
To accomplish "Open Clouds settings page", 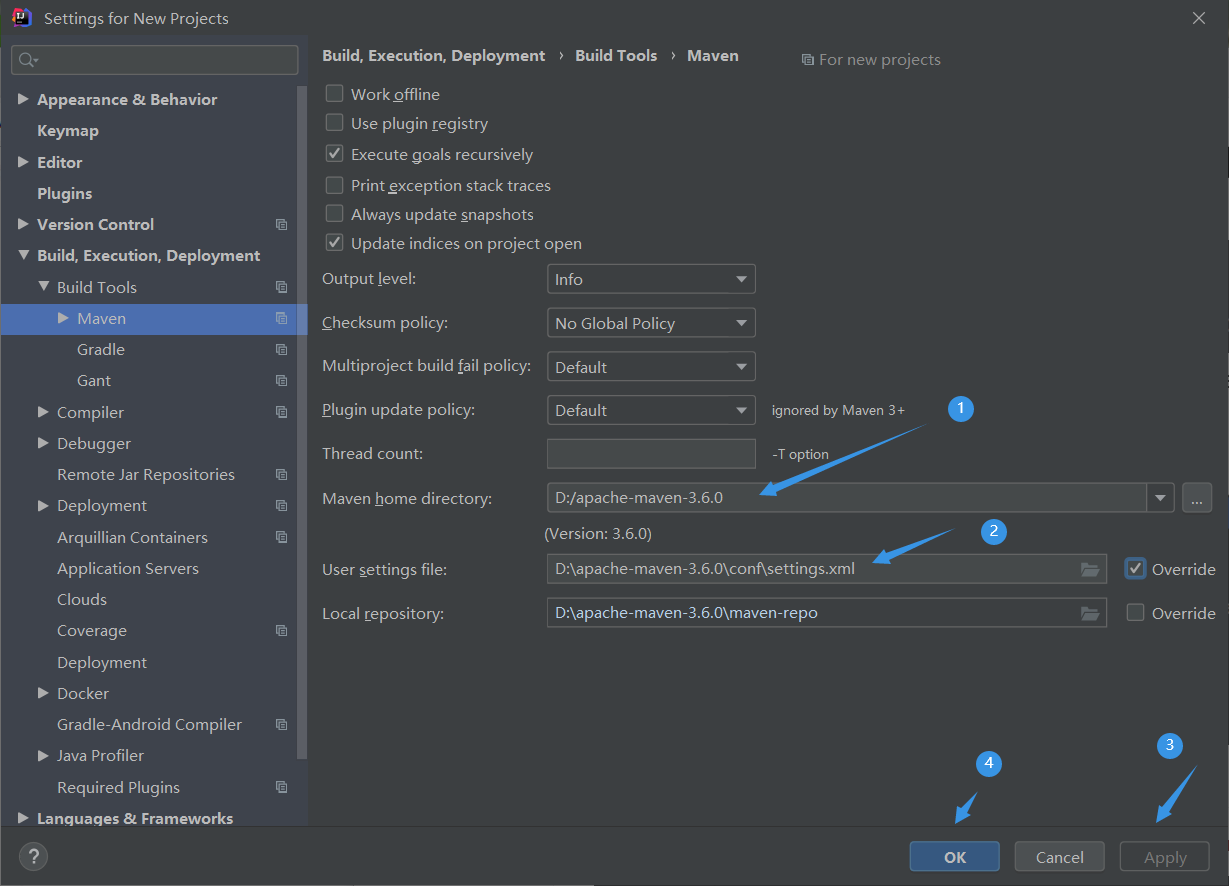I will [82, 600].
